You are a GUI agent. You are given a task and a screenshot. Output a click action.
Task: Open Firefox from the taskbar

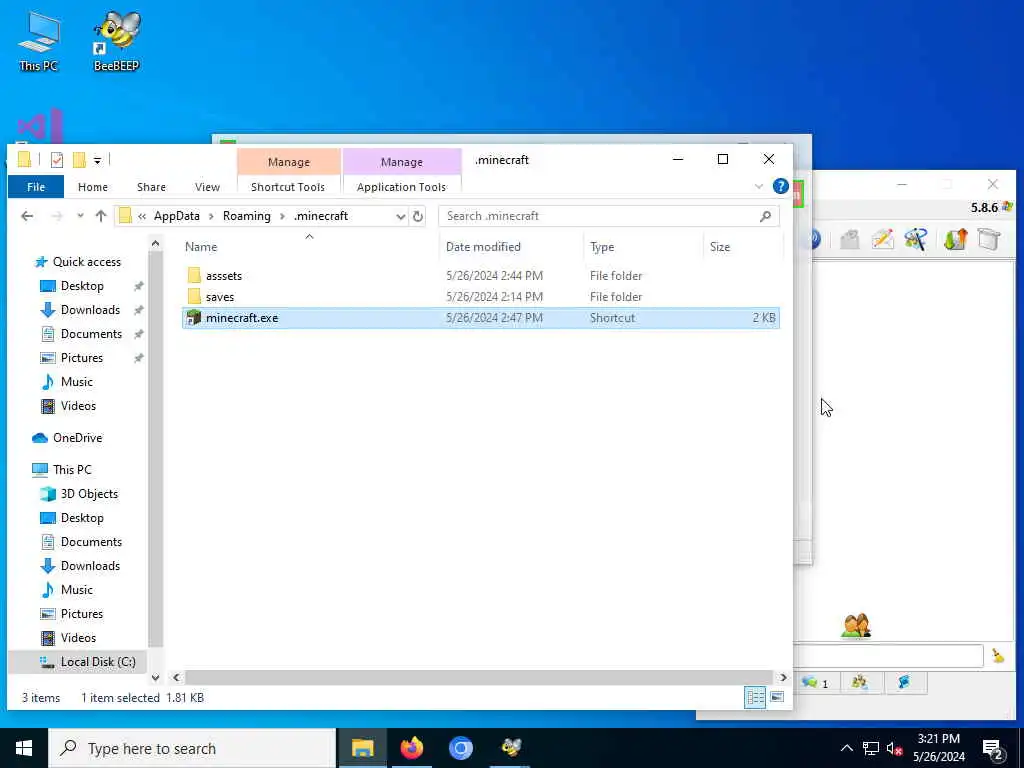pos(411,748)
